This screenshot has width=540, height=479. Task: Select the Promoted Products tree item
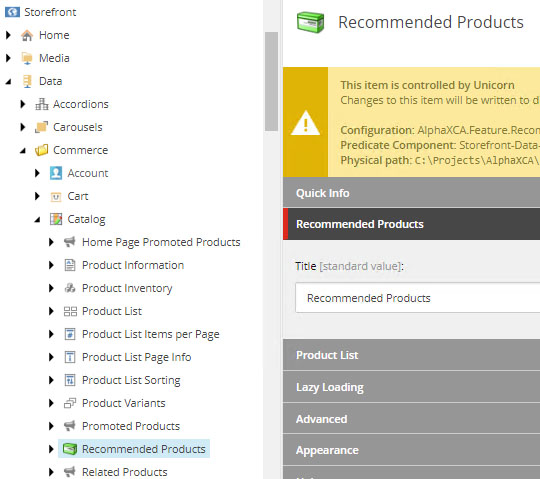click(131, 426)
